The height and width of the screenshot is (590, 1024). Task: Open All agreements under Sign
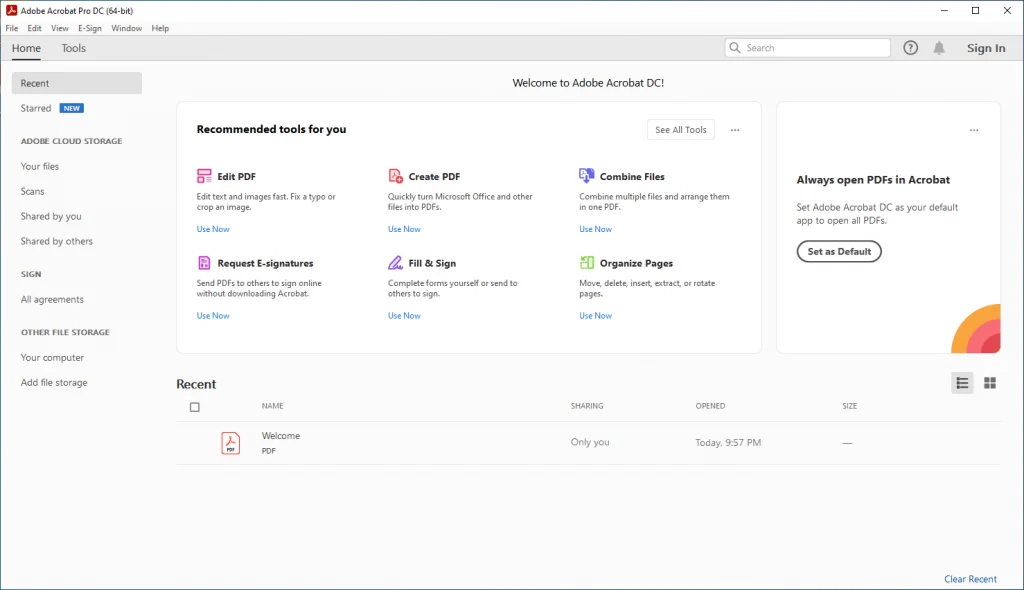(52, 299)
